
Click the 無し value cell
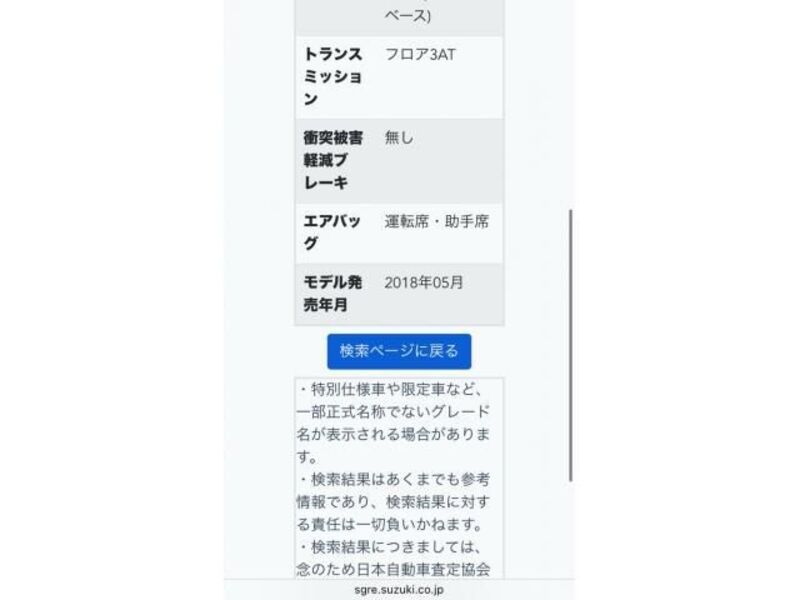click(x=399, y=138)
